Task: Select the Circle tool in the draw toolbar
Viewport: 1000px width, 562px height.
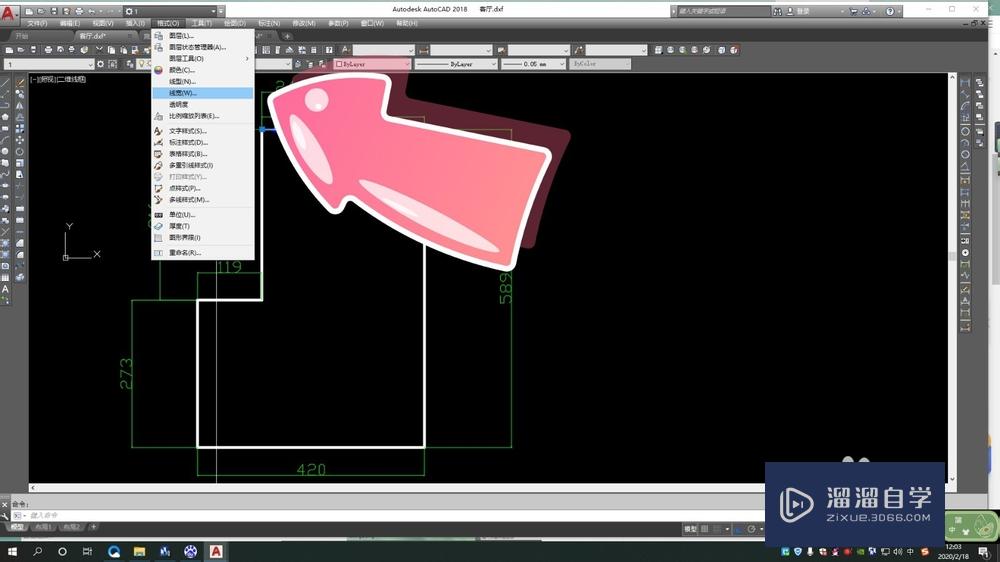Action: (x=5, y=151)
